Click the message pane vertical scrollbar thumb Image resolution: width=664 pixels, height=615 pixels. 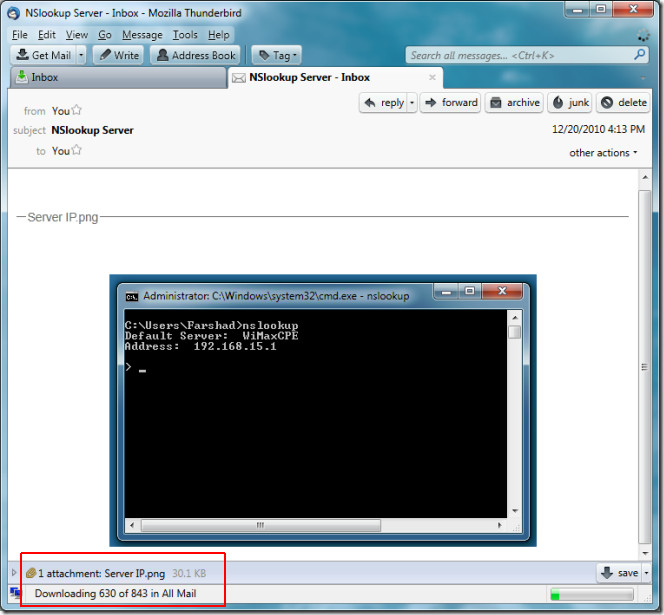(x=645, y=367)
